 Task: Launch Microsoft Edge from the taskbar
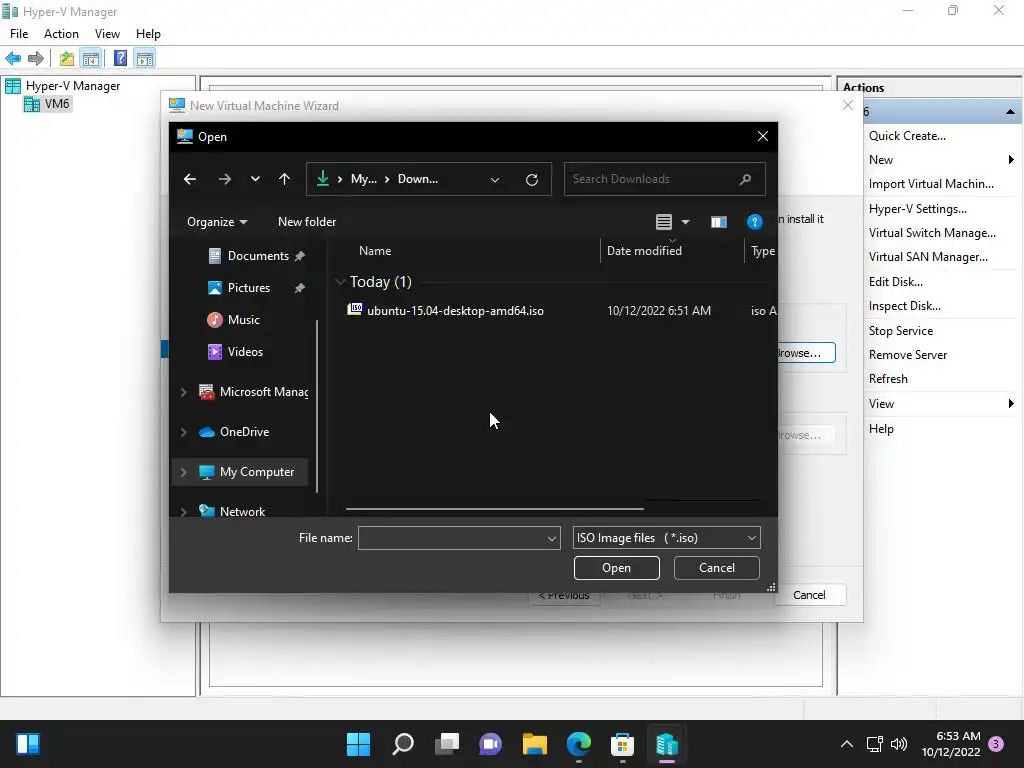point(579,744)
